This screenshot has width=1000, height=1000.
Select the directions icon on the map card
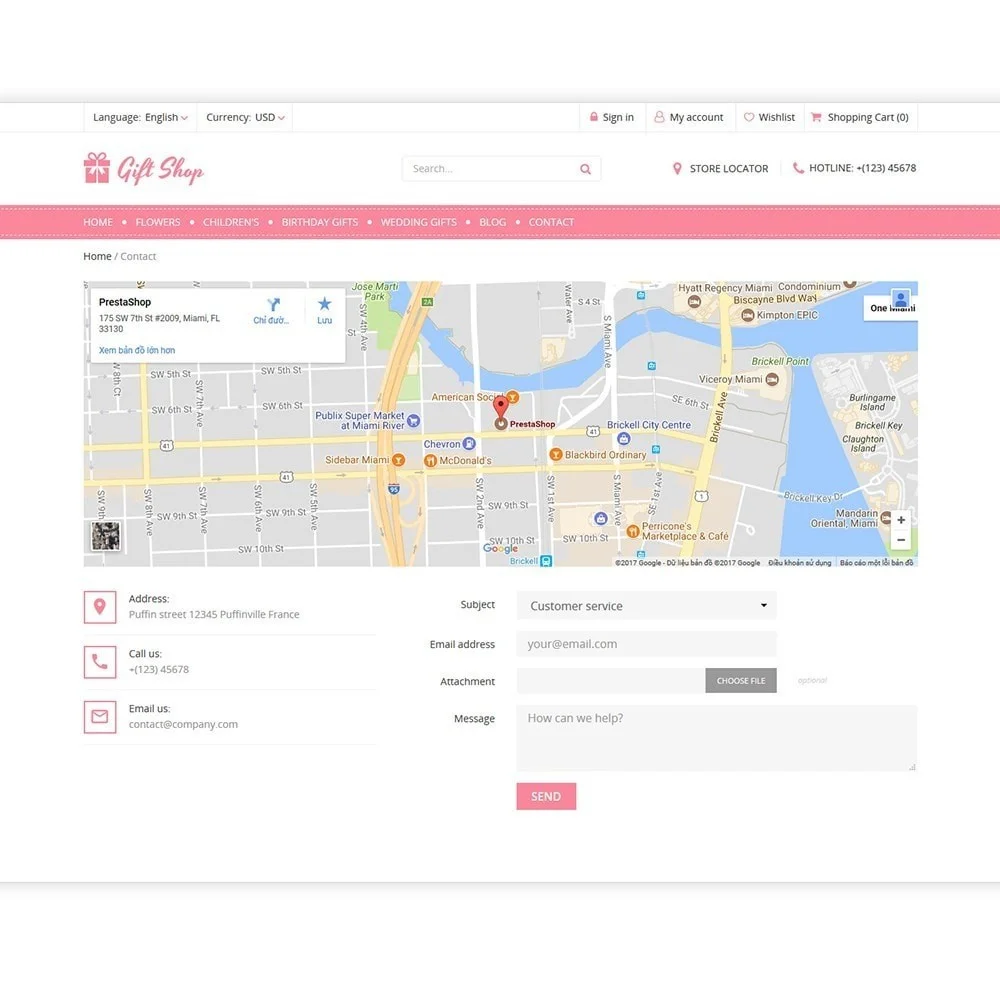click(x=270, y=305)
